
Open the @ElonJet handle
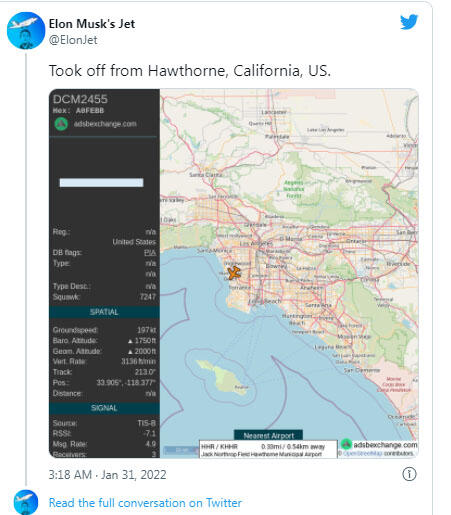coord(73,40)
